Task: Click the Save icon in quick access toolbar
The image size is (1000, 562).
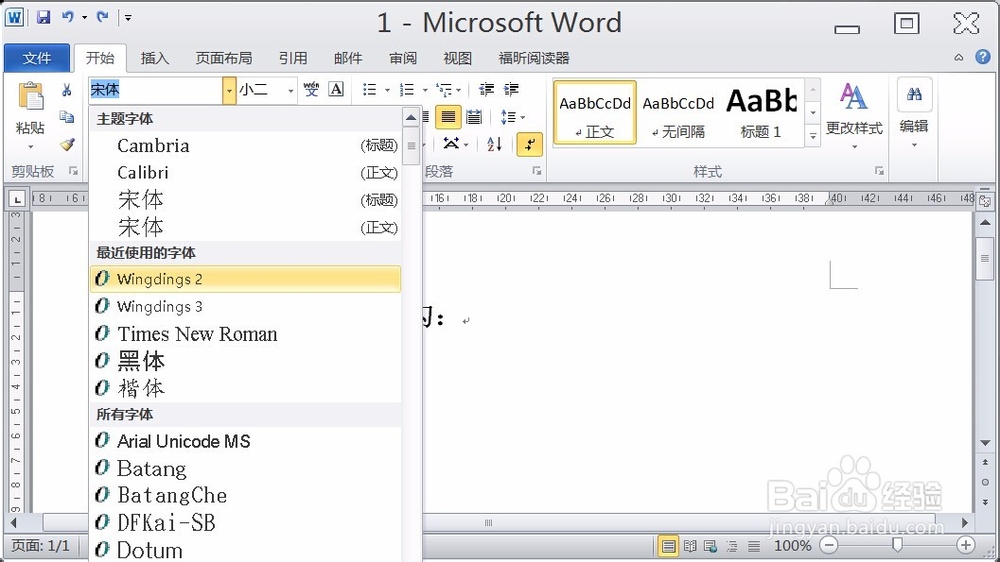Action: click(x=43, y=17)
